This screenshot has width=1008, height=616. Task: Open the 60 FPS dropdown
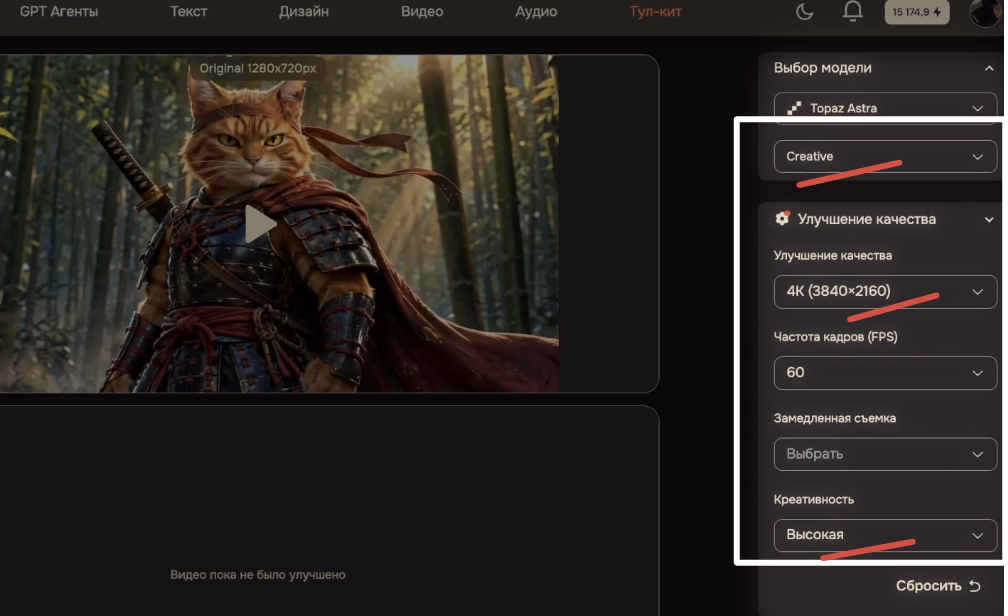tap(885, 373)
